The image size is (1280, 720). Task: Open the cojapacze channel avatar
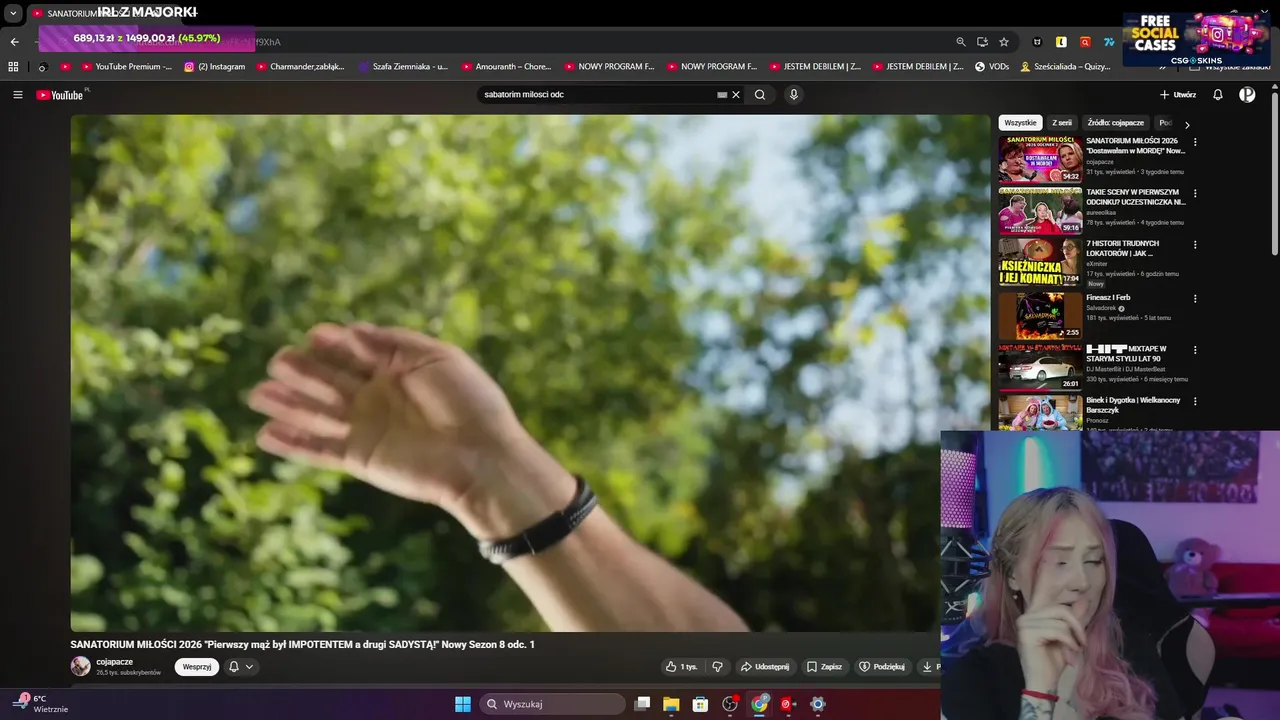[x=80, y=666]
